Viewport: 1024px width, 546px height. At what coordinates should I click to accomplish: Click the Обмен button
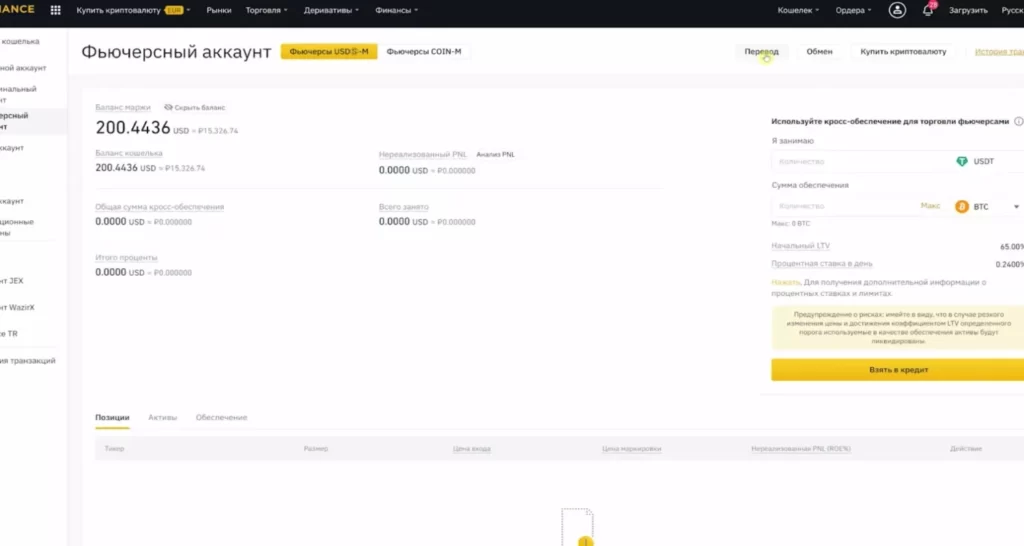[x=819, y=52]
